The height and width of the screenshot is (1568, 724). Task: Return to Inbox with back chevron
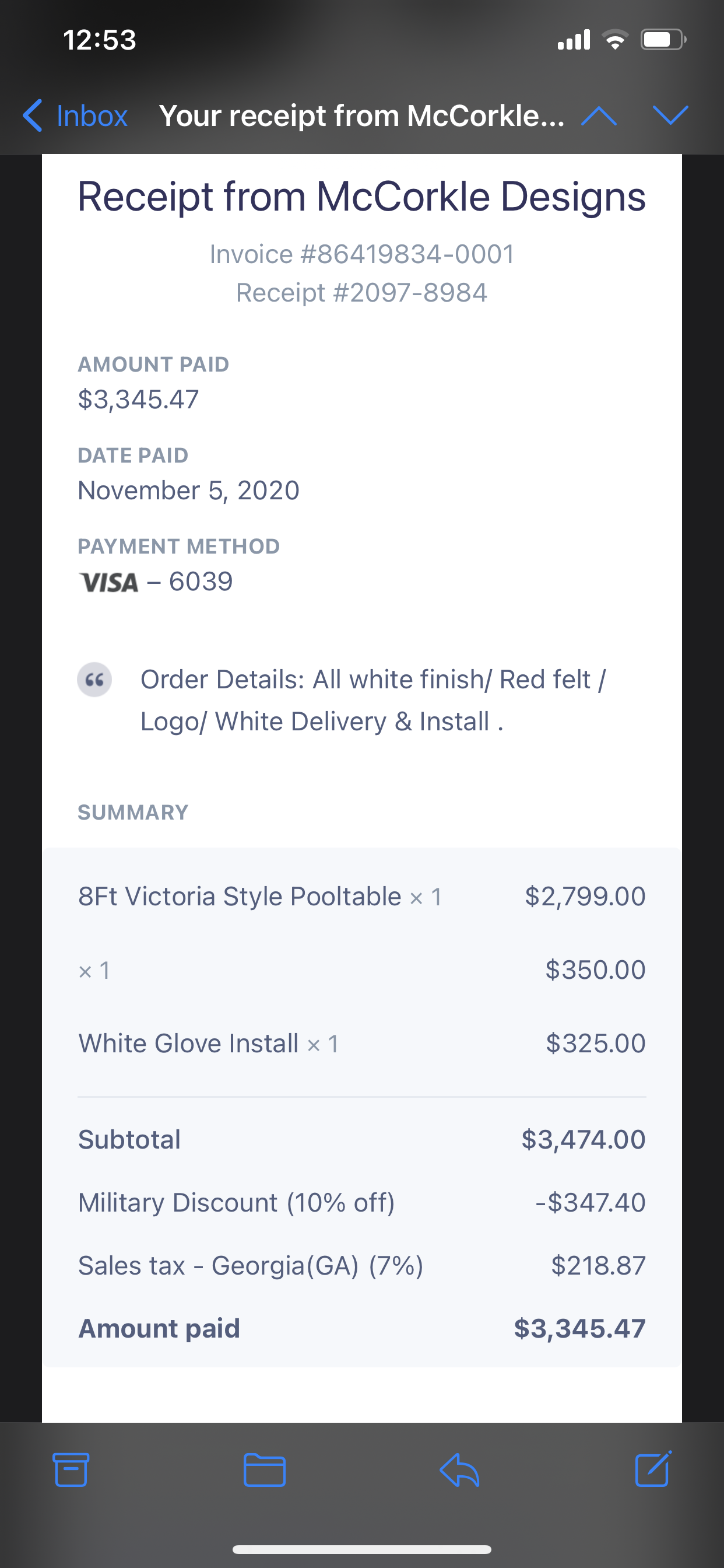click(33, 115)
